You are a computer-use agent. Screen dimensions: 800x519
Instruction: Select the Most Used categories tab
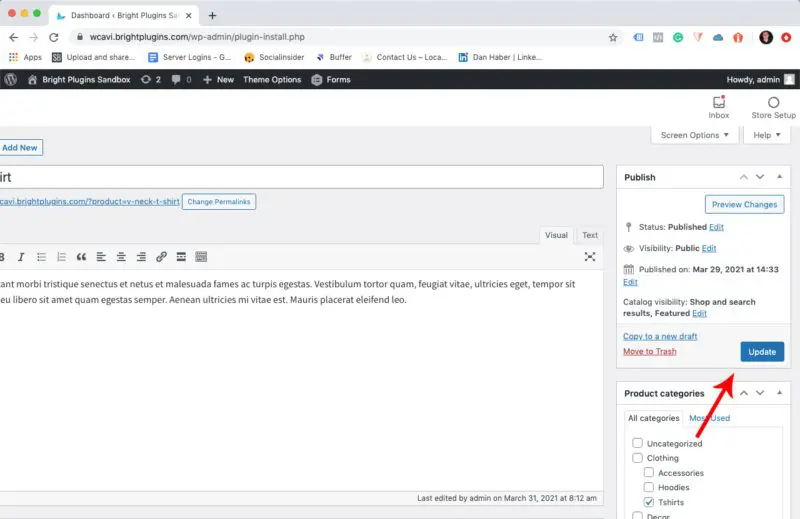[709, 418]
